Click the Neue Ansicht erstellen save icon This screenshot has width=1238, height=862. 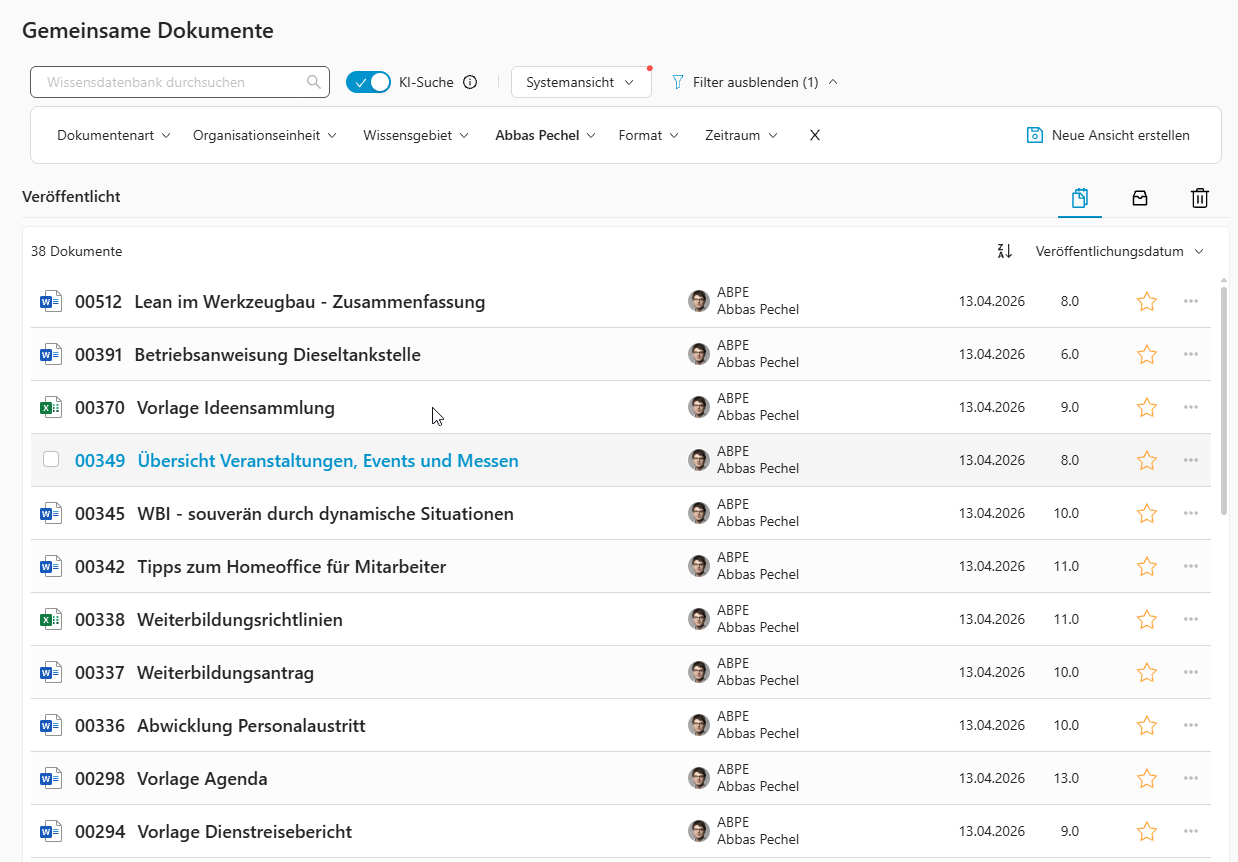[x=1034, y=134]
